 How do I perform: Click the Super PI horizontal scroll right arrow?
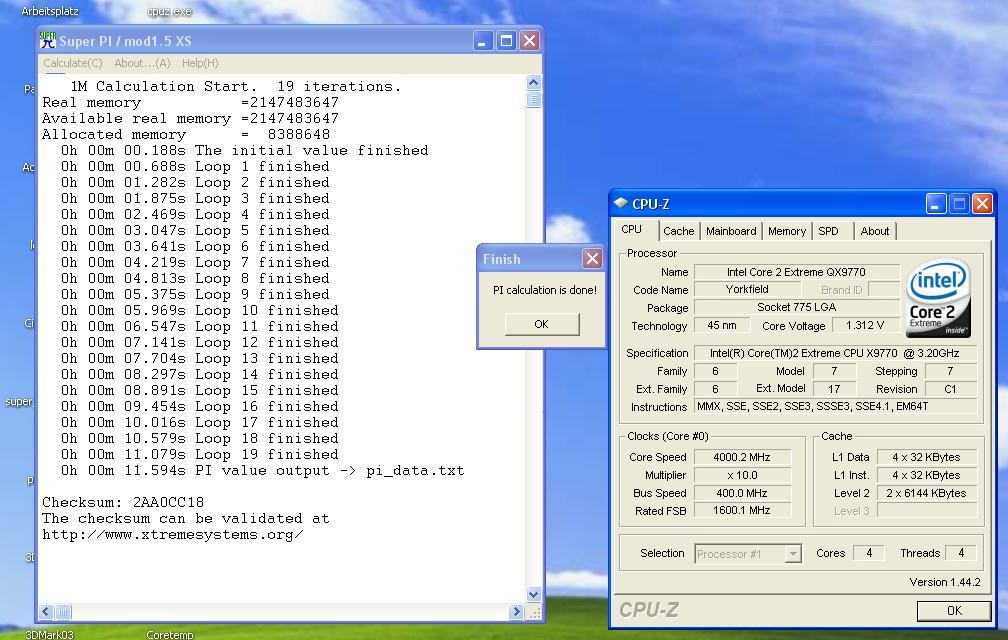(x=516, y=612)
